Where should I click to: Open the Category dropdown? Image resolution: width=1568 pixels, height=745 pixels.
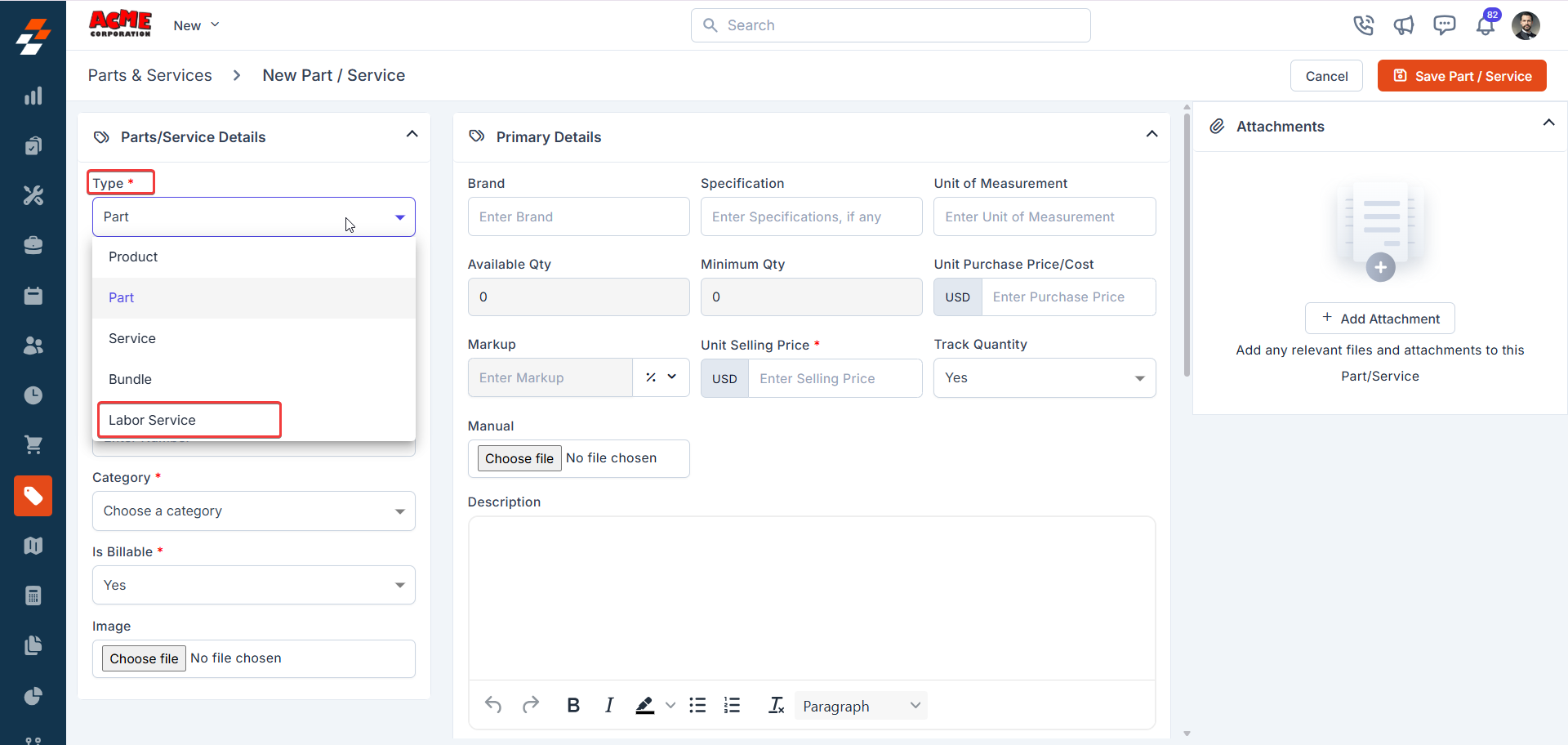point(254,511)
